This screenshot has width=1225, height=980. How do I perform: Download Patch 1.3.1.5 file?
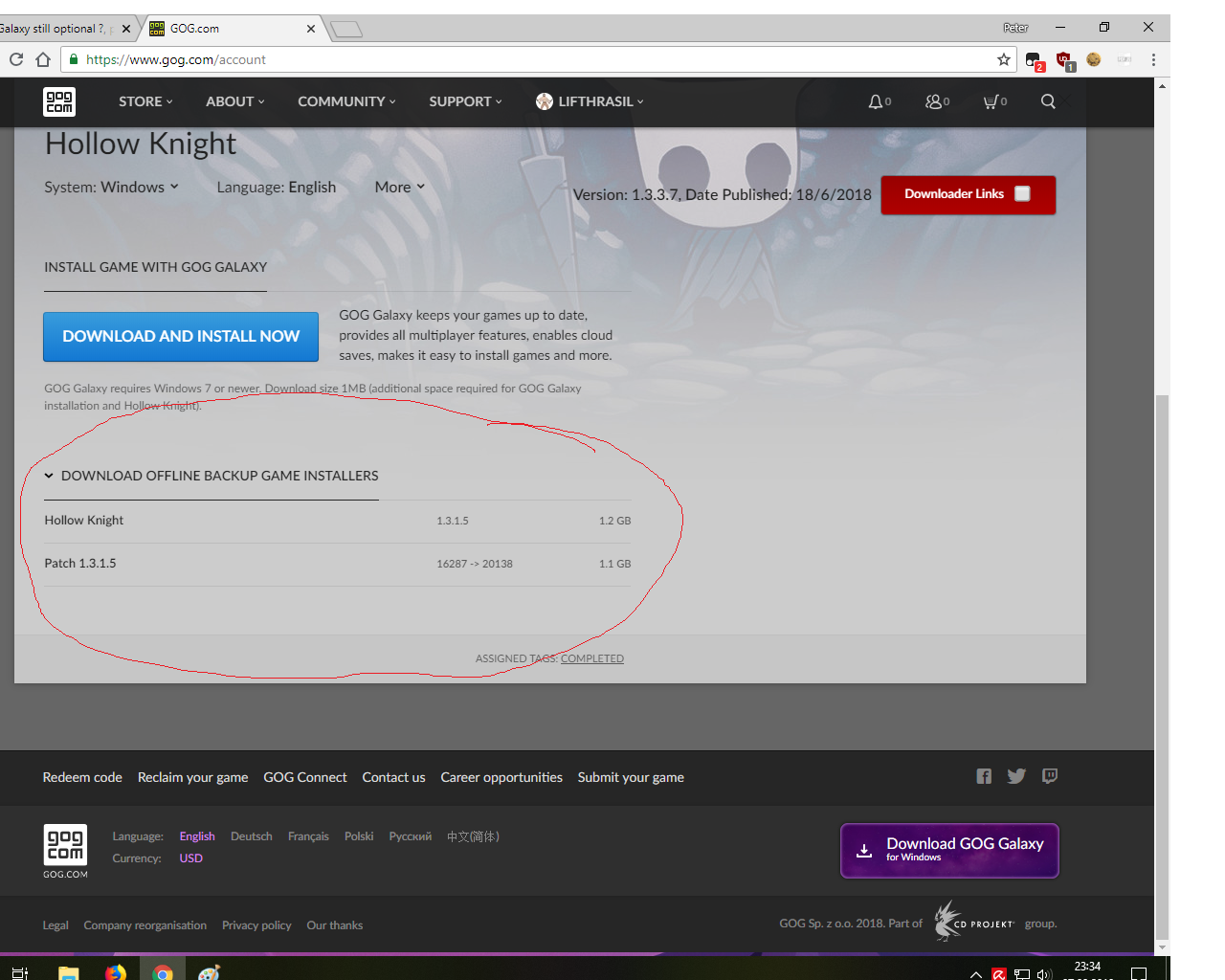click(338, 564)
